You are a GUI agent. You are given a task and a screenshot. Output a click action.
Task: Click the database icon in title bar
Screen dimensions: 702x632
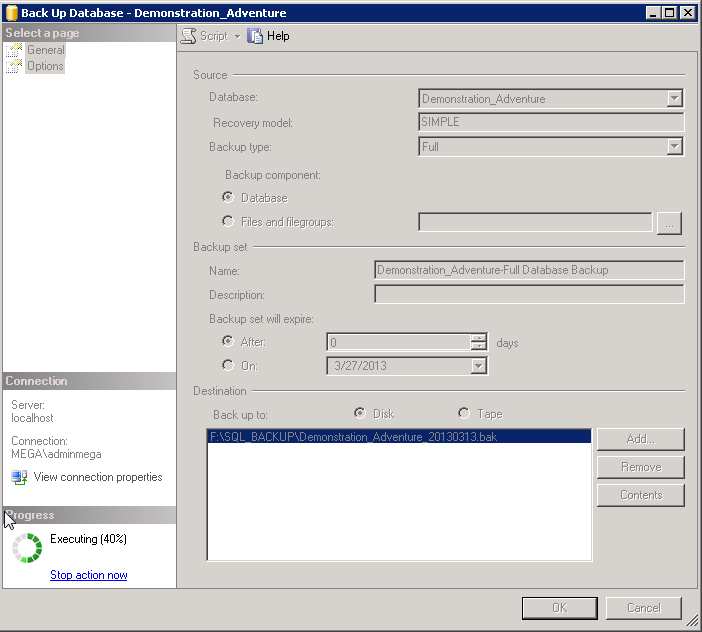[12, 13]
